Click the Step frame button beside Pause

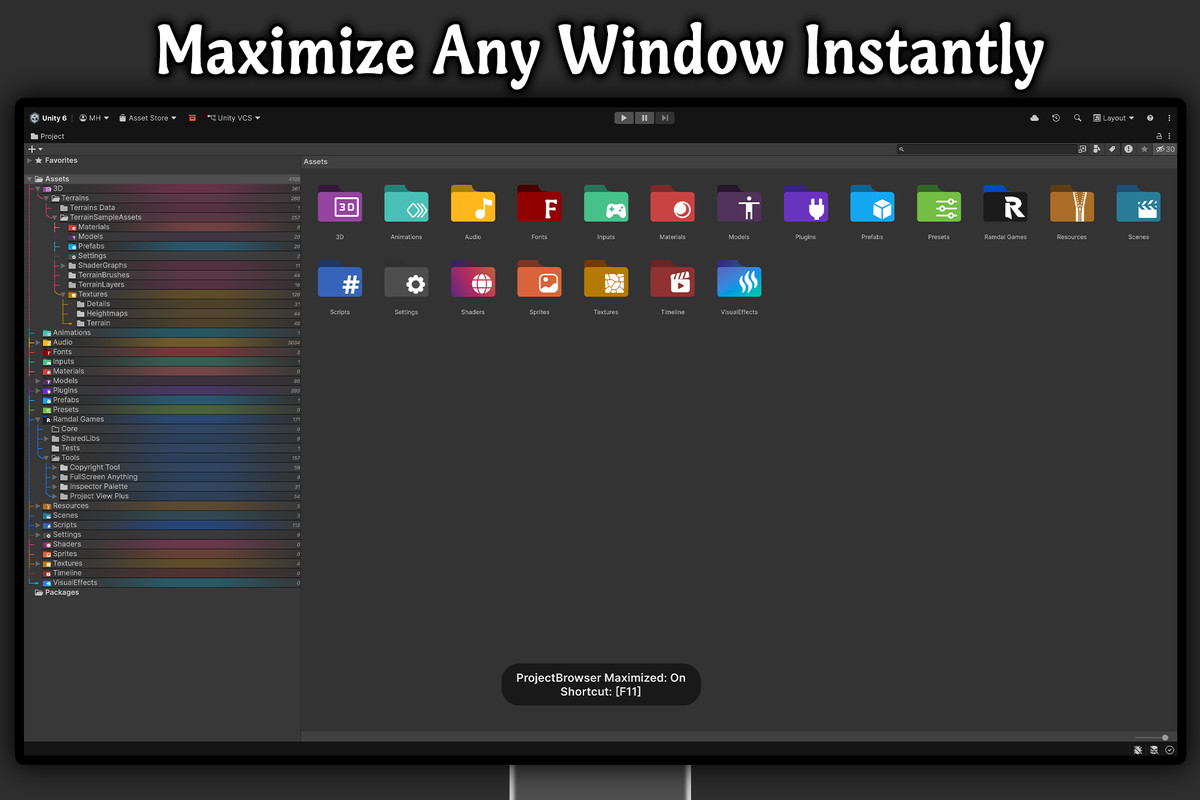[x=665, y=117]
